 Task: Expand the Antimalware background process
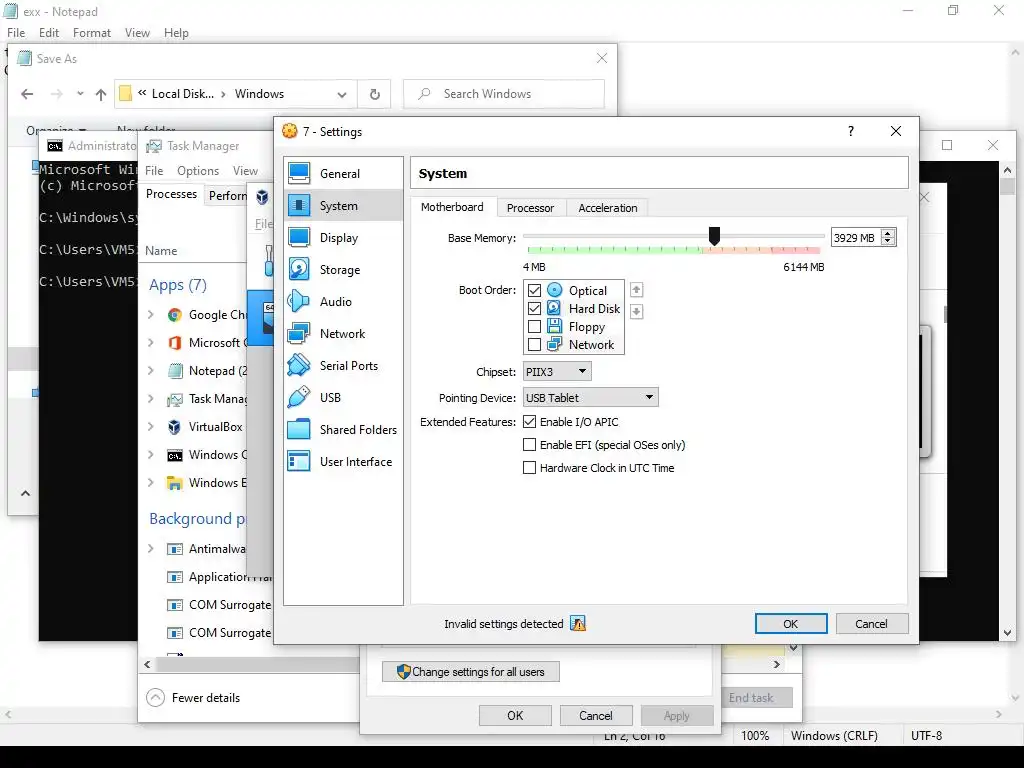click(x=151, y=549)
